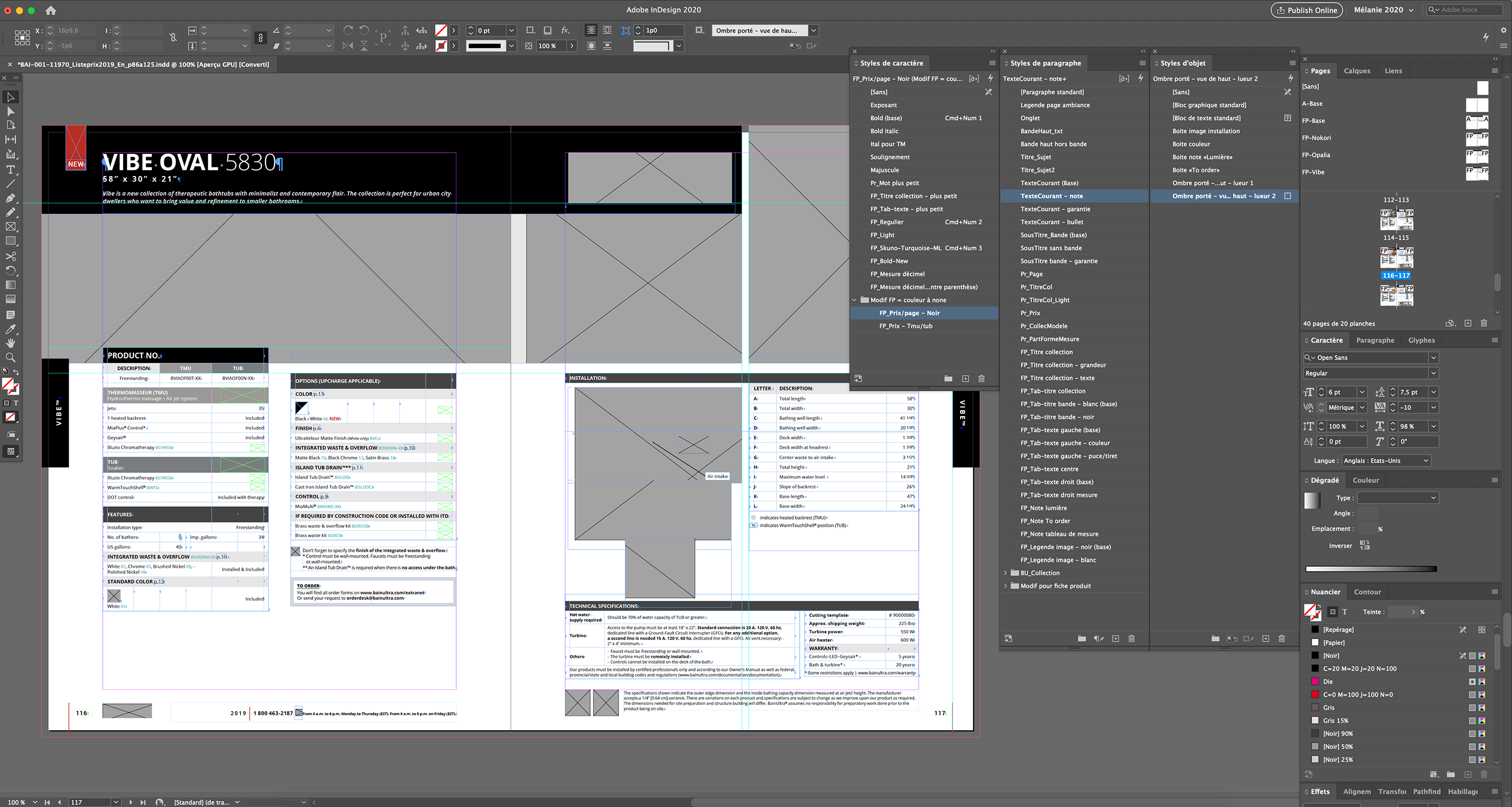Click the Zoom tool in toolbar
This screenshot has width=1512, height=807.
pos(11,358)
